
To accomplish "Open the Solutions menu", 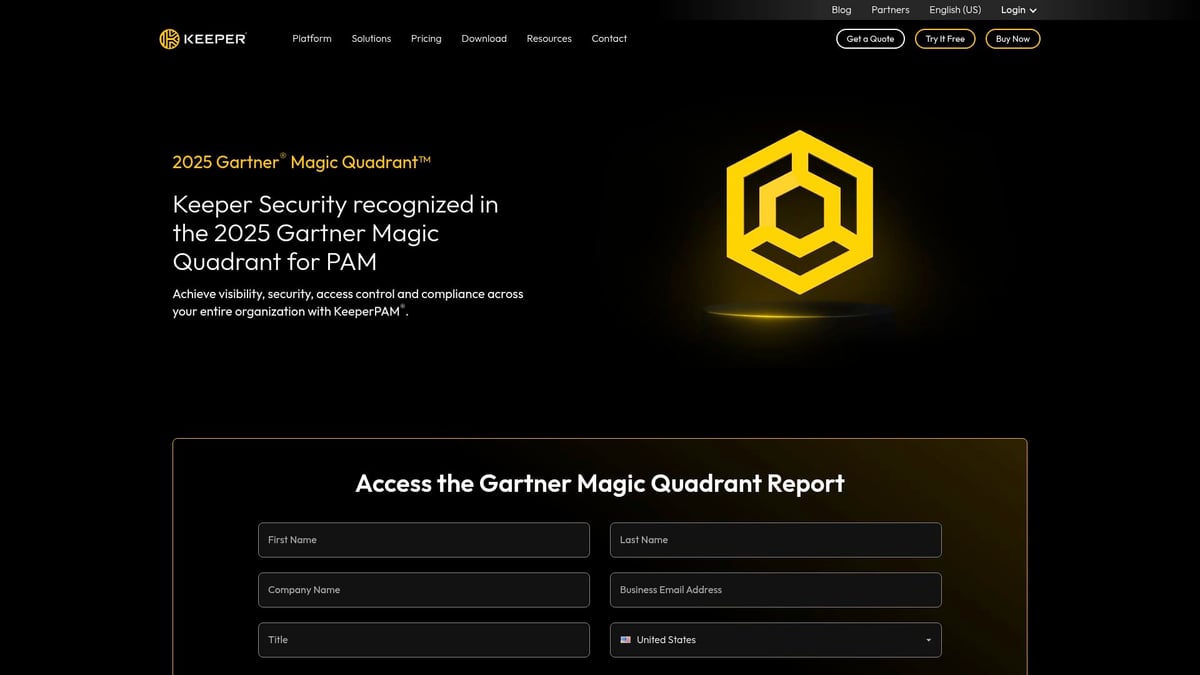I will coord(371,39).
